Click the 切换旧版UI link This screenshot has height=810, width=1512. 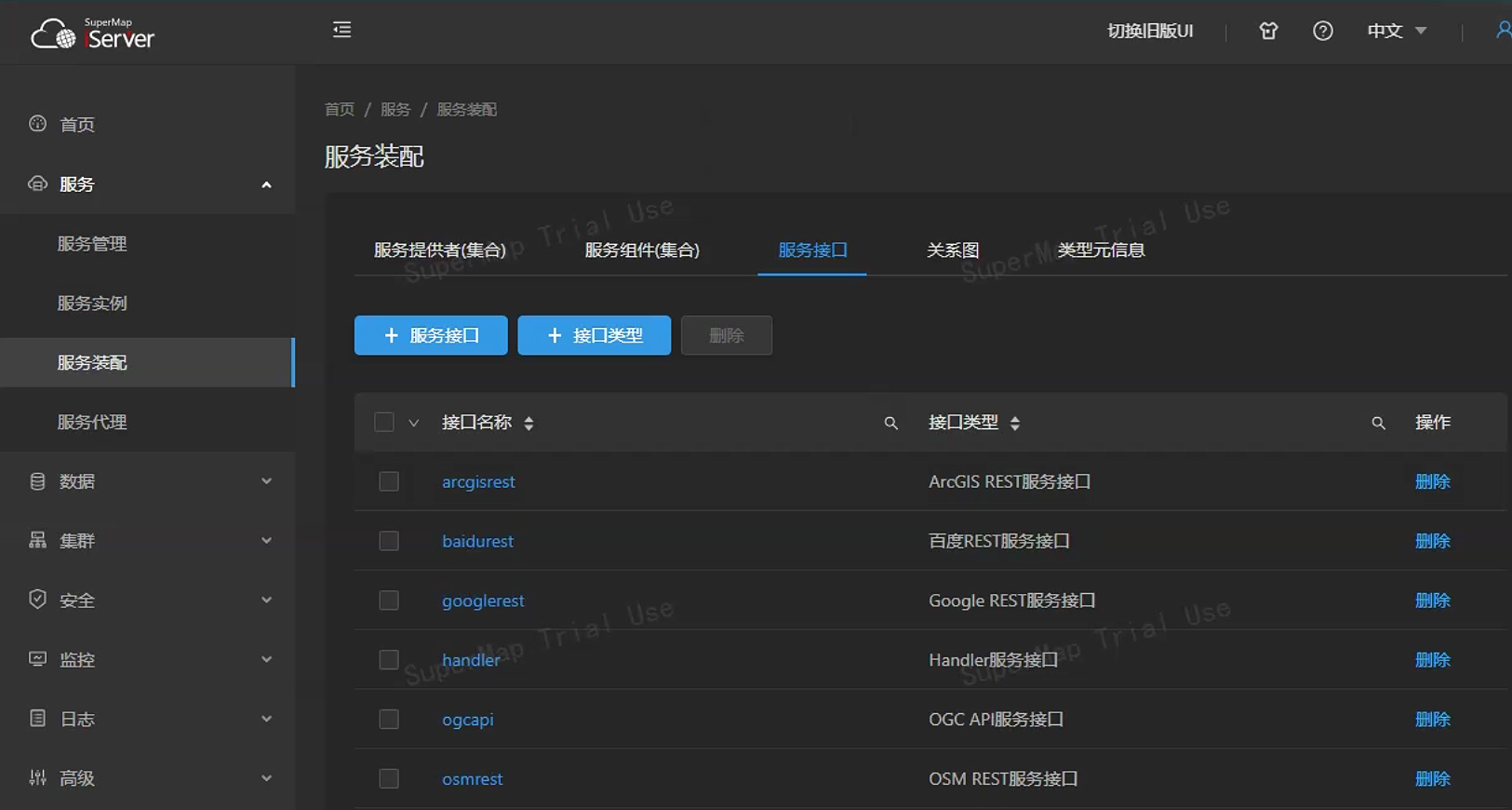[1150, 31]
